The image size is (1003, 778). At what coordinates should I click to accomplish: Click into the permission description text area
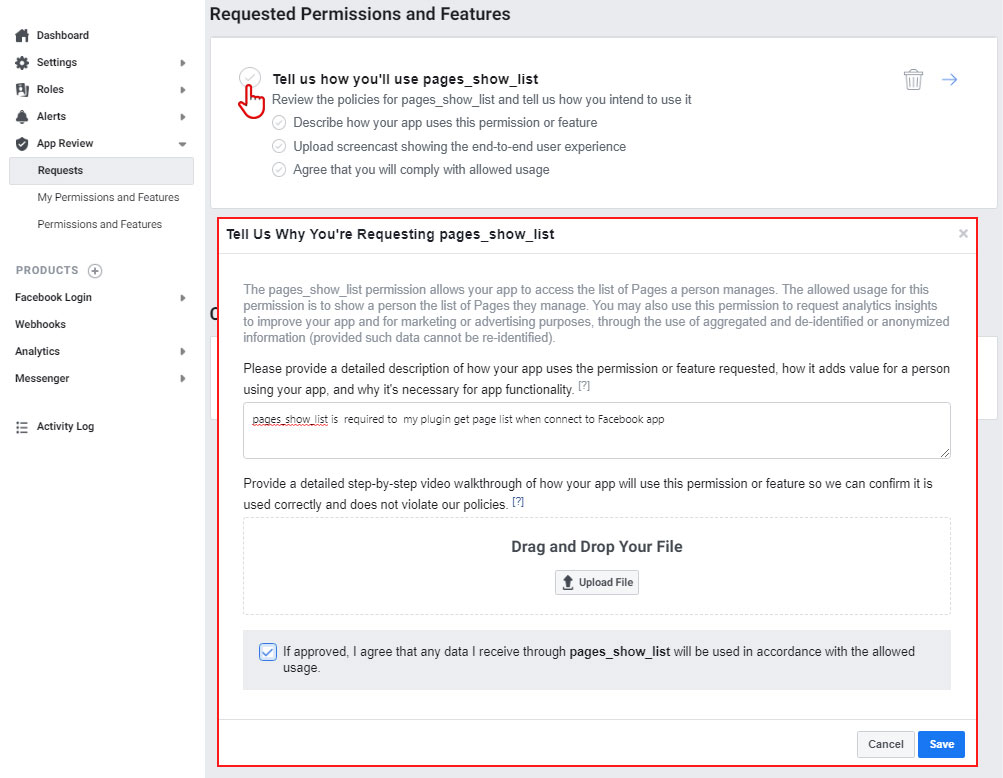[x=597, y=431]
